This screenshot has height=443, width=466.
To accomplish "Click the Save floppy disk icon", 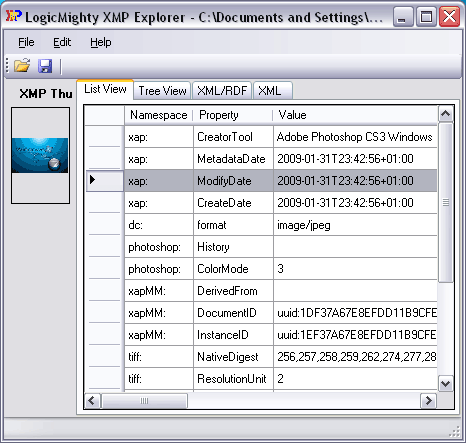I will [45, 66].
